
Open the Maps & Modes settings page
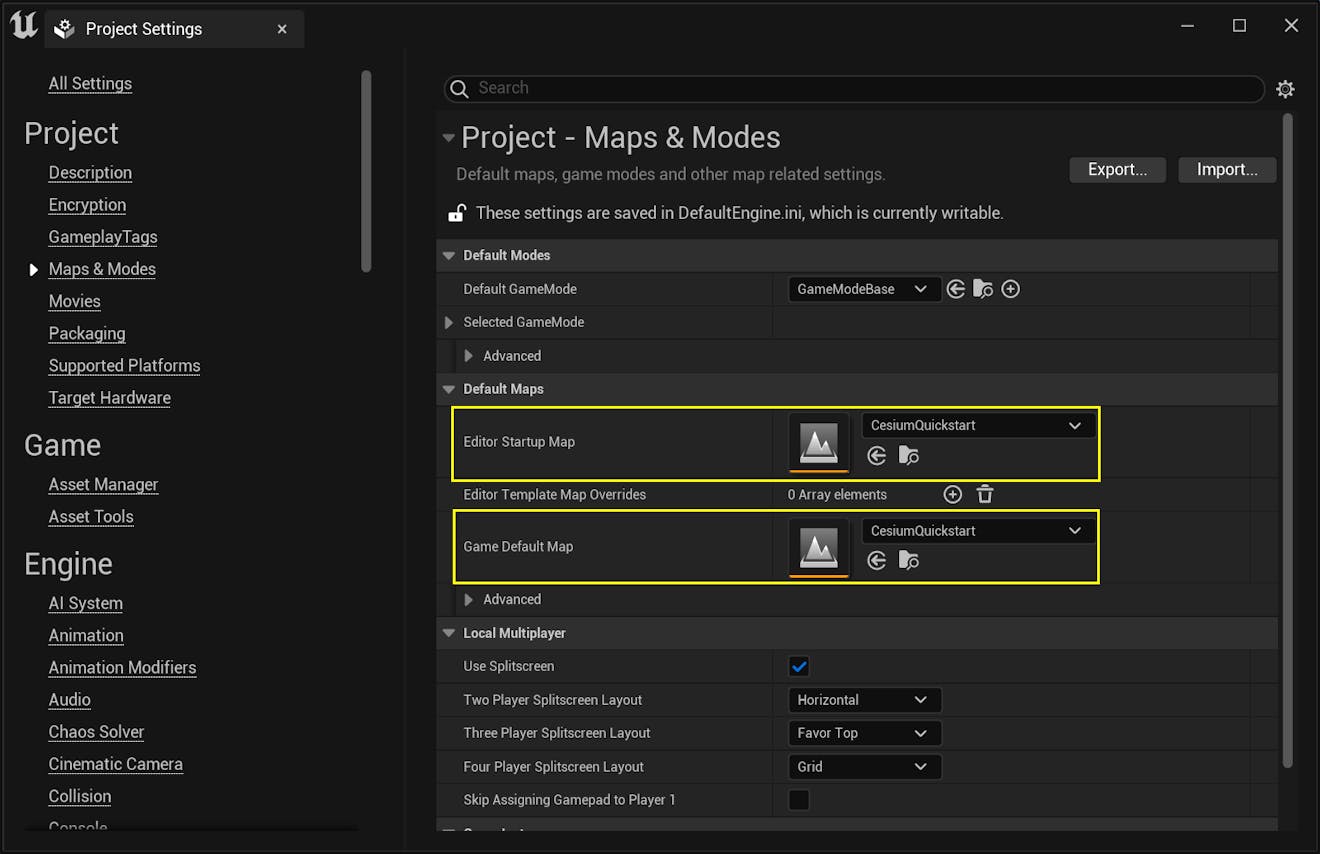(x=101, y=269)
